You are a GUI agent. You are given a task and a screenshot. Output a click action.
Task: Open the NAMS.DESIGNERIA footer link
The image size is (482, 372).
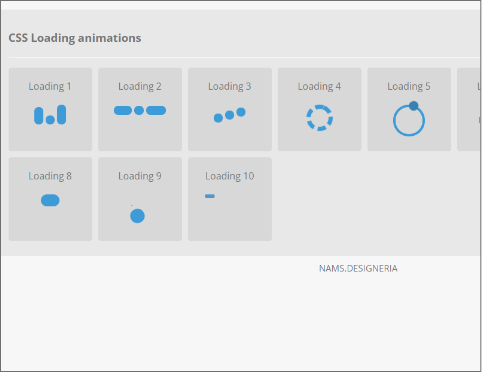point(358,268)
